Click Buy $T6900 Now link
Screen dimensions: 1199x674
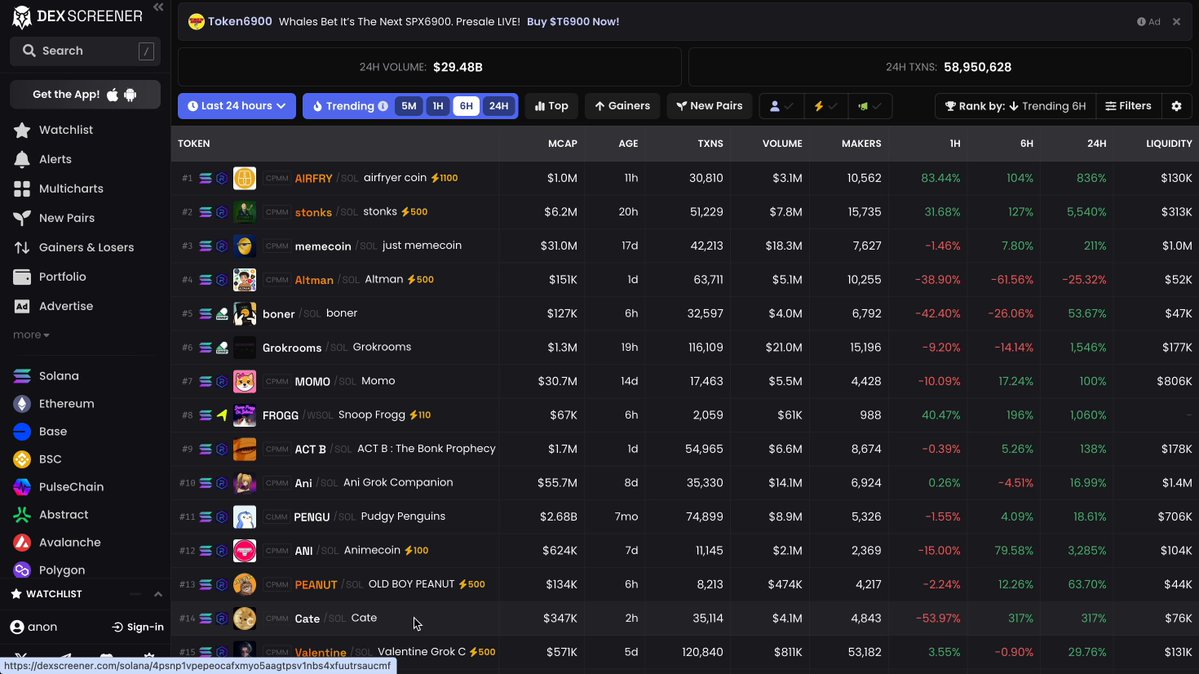(573, 21)
